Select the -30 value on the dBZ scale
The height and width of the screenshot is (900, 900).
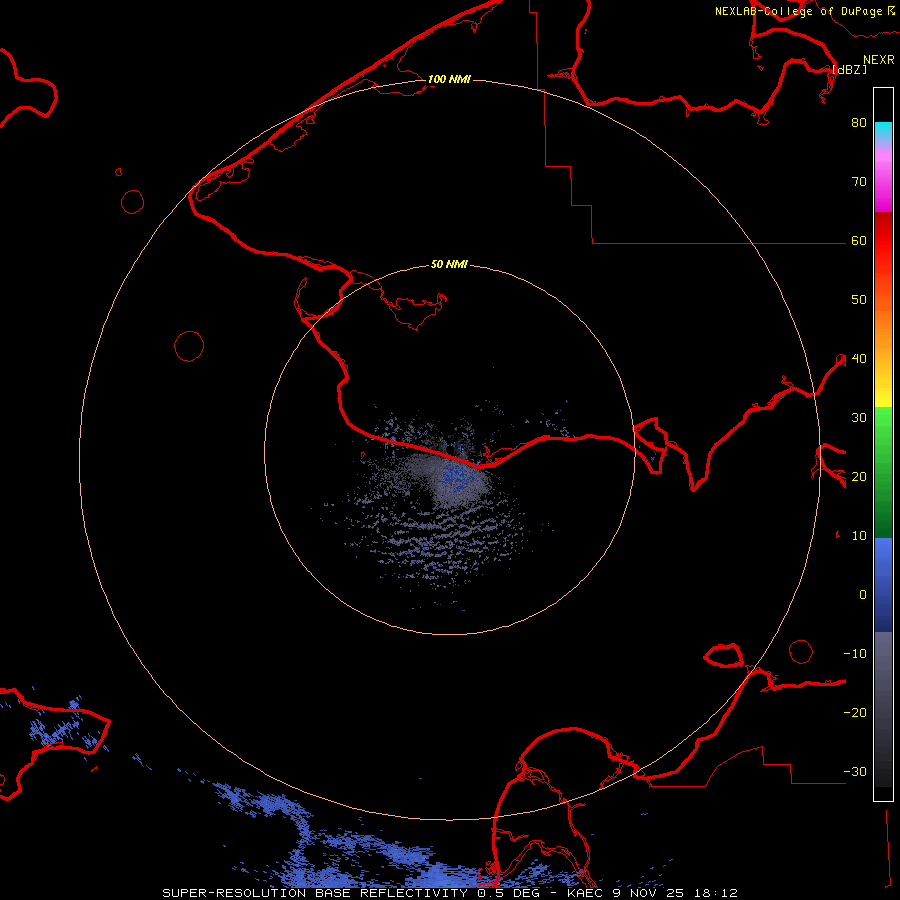coord(855,771)
